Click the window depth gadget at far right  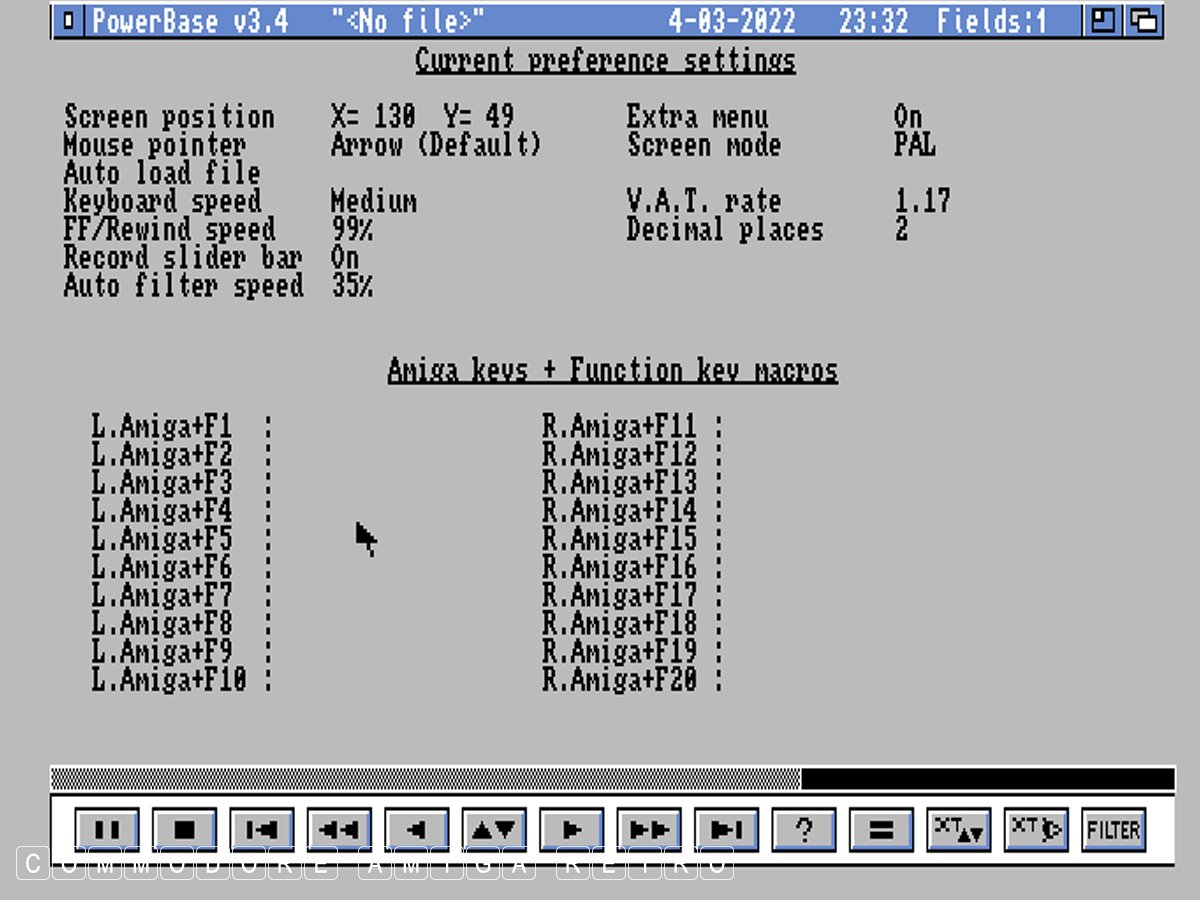pyautogui.click(x=1143, y=21)
